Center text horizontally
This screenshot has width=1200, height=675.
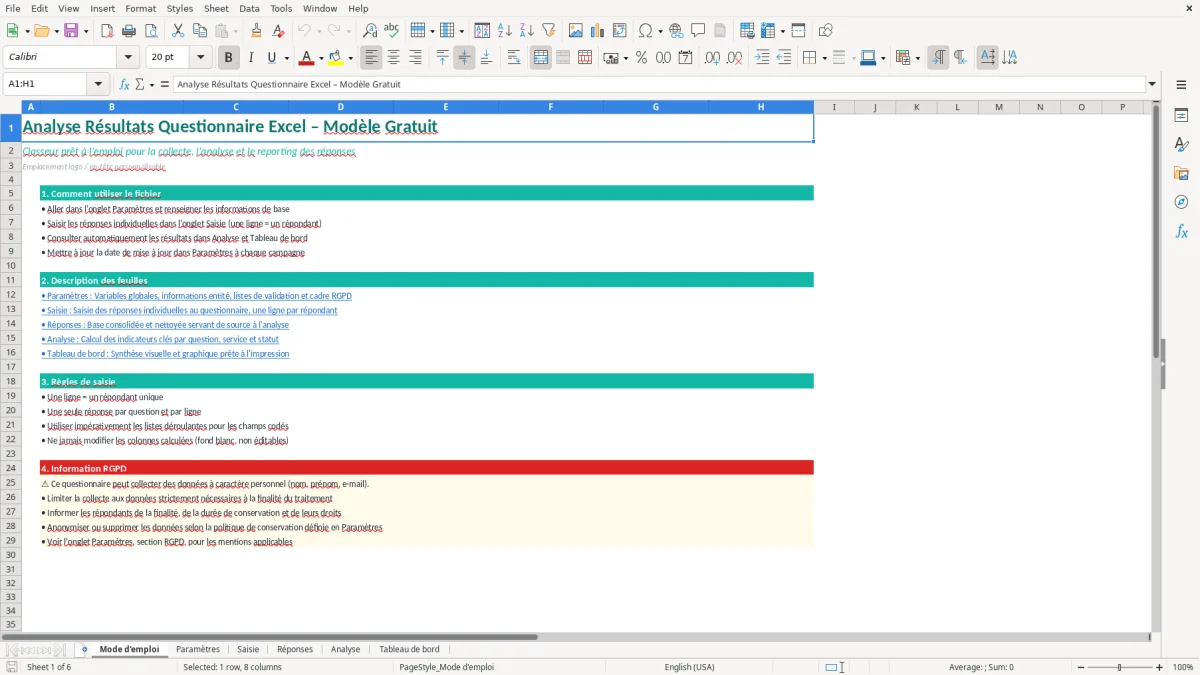394,58
